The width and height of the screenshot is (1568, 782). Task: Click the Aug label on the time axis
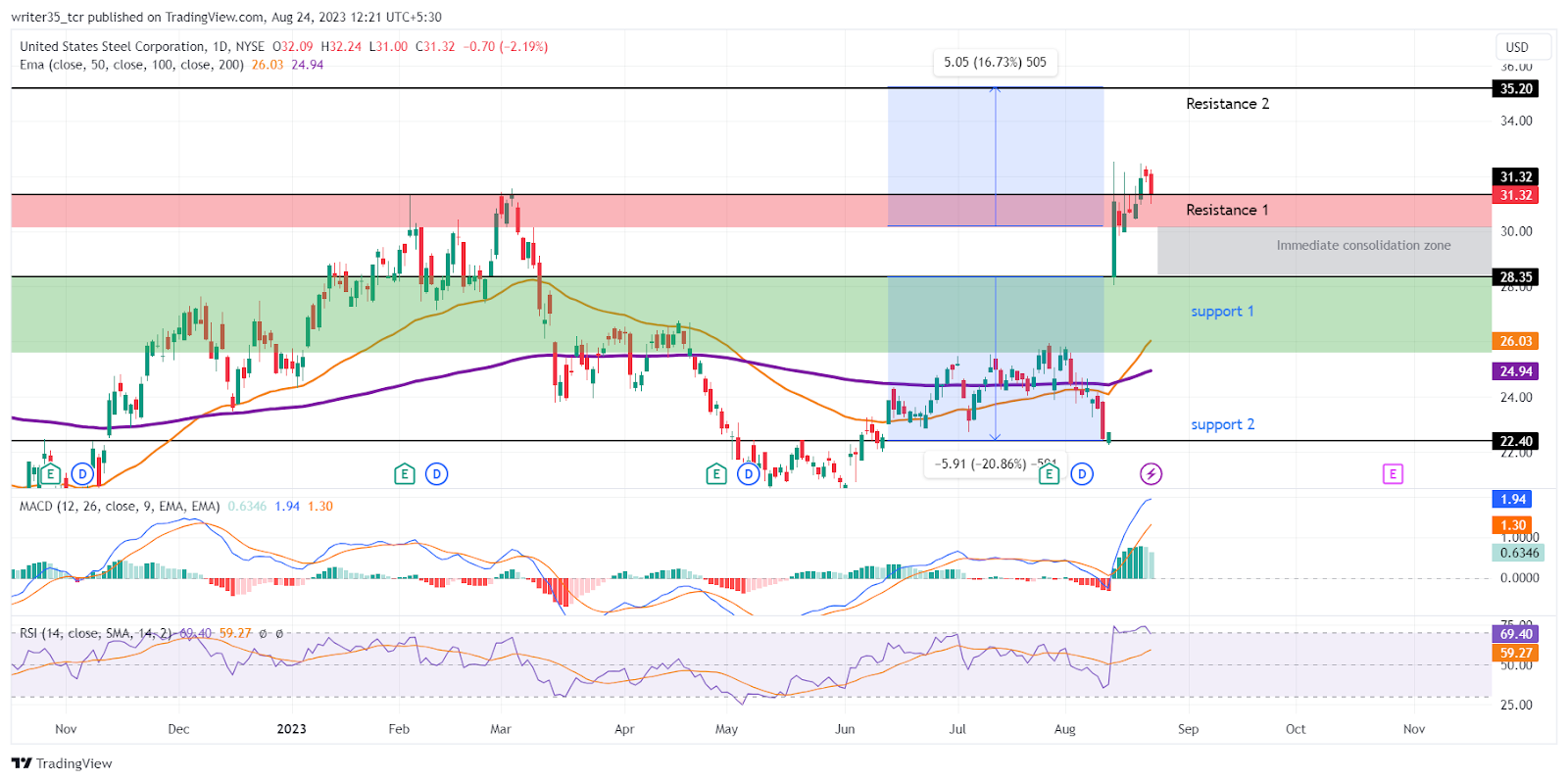[1064, 729]
